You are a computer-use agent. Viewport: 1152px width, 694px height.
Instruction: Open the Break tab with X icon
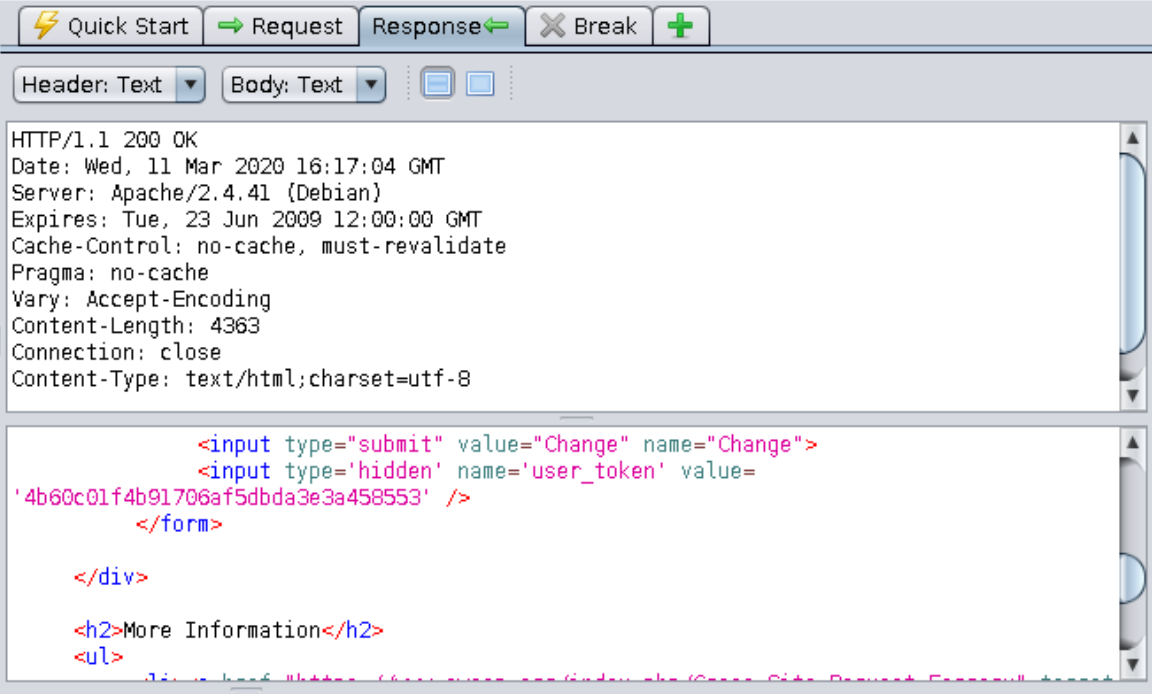click(x=589, y=26)
